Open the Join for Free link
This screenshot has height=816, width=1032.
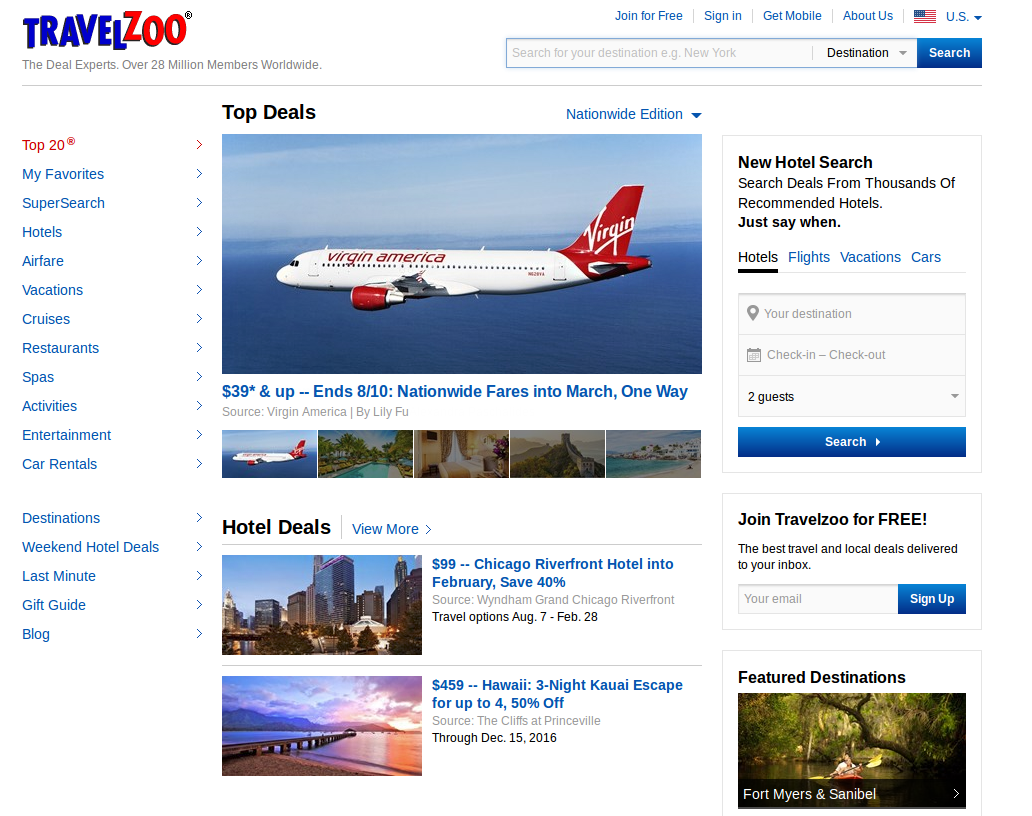click(648, 16)
